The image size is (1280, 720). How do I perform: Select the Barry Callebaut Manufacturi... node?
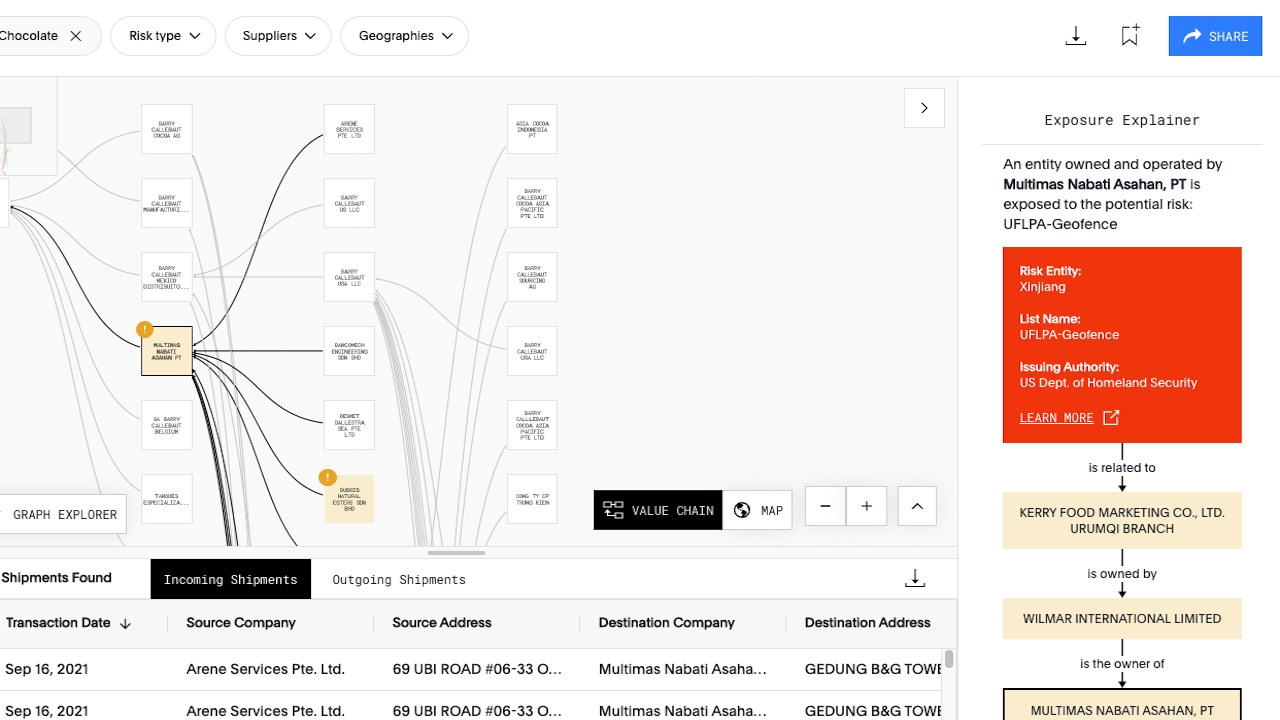pyautogui.click(x=166, y=203)
